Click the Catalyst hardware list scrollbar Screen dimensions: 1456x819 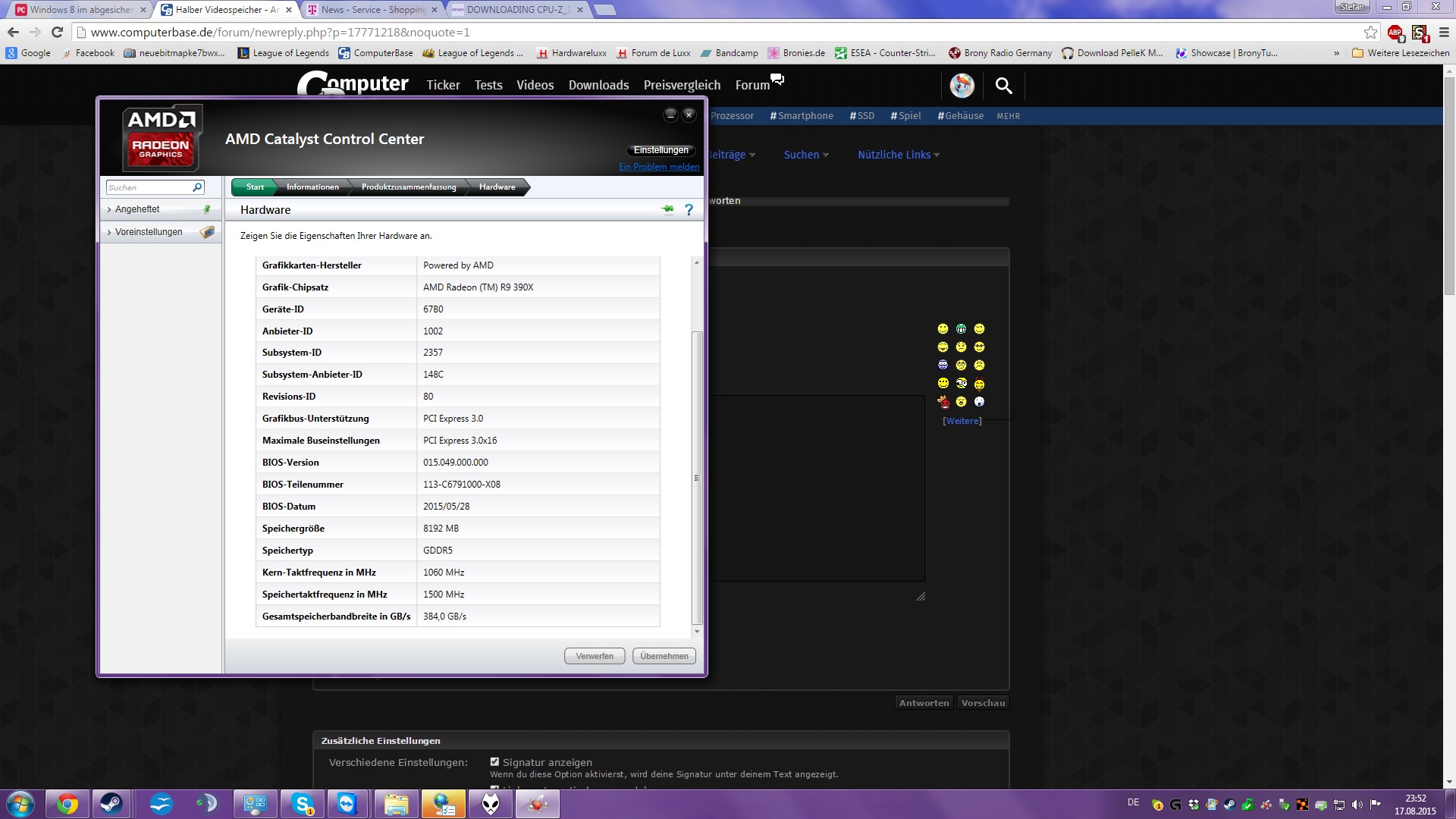pos(697,478)
